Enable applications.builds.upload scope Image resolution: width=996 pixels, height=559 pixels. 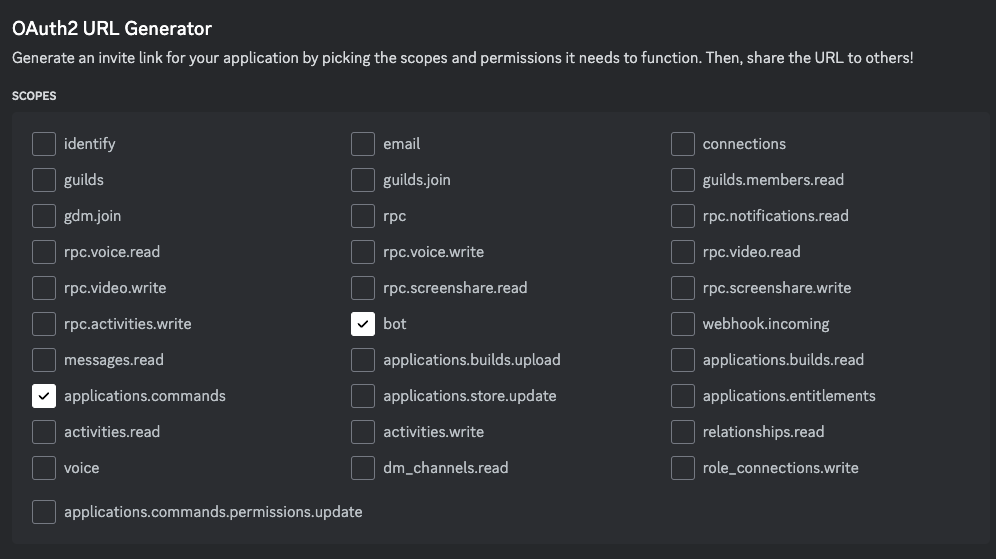tap(363, 360)
